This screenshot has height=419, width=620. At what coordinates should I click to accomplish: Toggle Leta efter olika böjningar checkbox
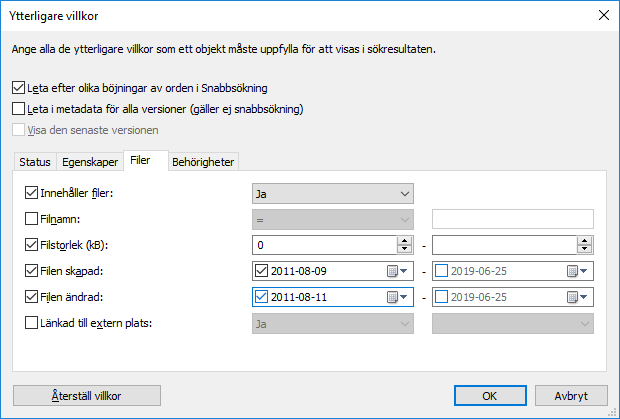pyautogui.click(x=19, y=88)
